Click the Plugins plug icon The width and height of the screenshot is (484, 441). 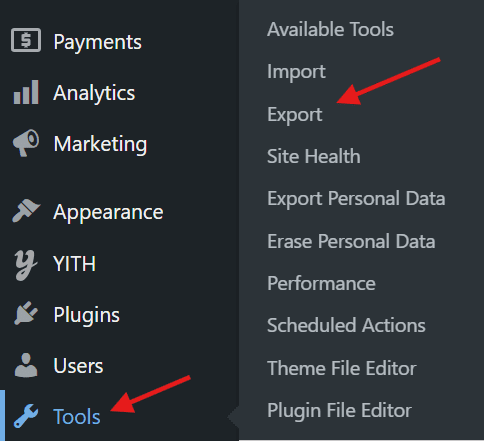[26, 313]
